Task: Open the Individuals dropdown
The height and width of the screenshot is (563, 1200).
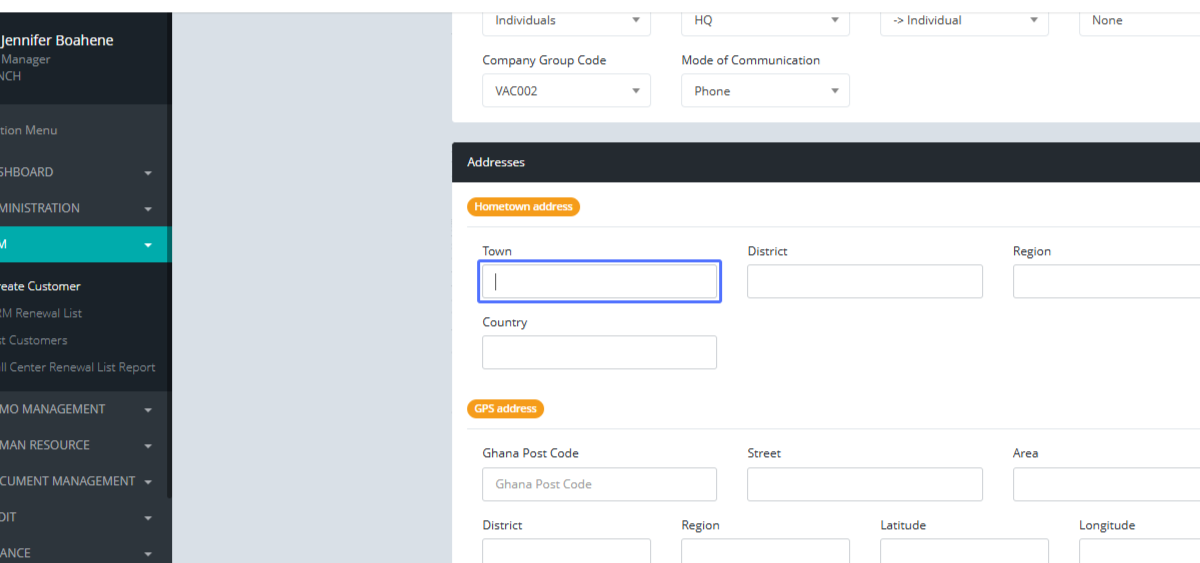Action: 566,21
